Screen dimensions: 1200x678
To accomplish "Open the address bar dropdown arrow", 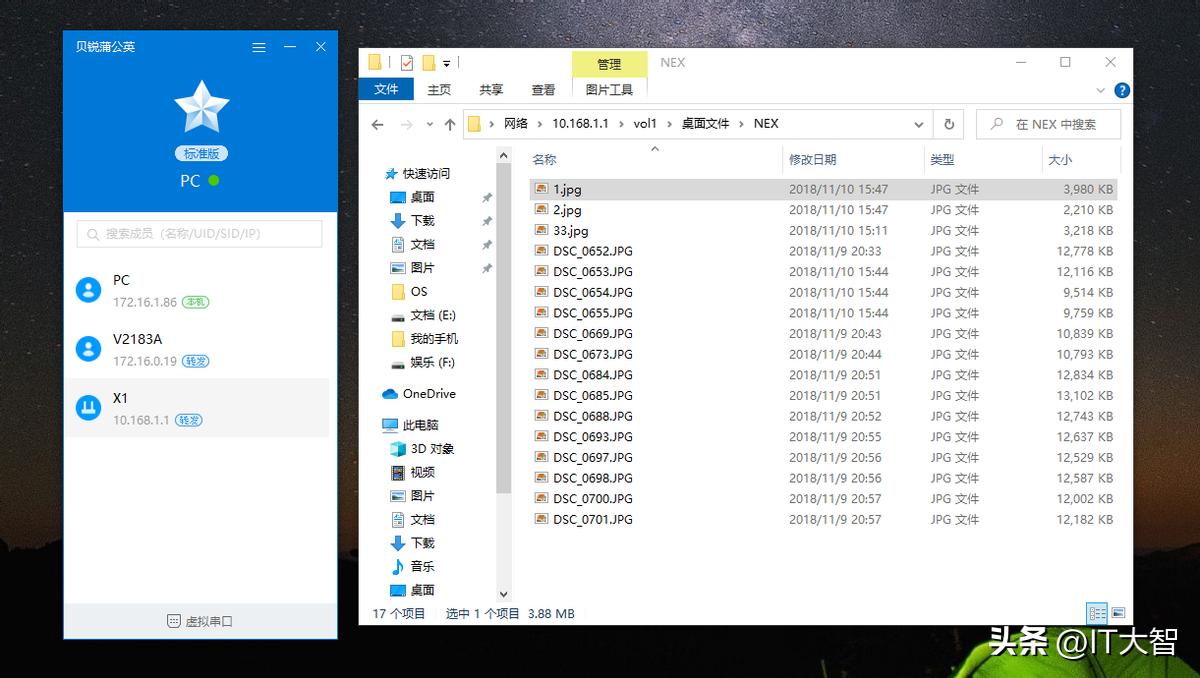I will coord(919,123).
